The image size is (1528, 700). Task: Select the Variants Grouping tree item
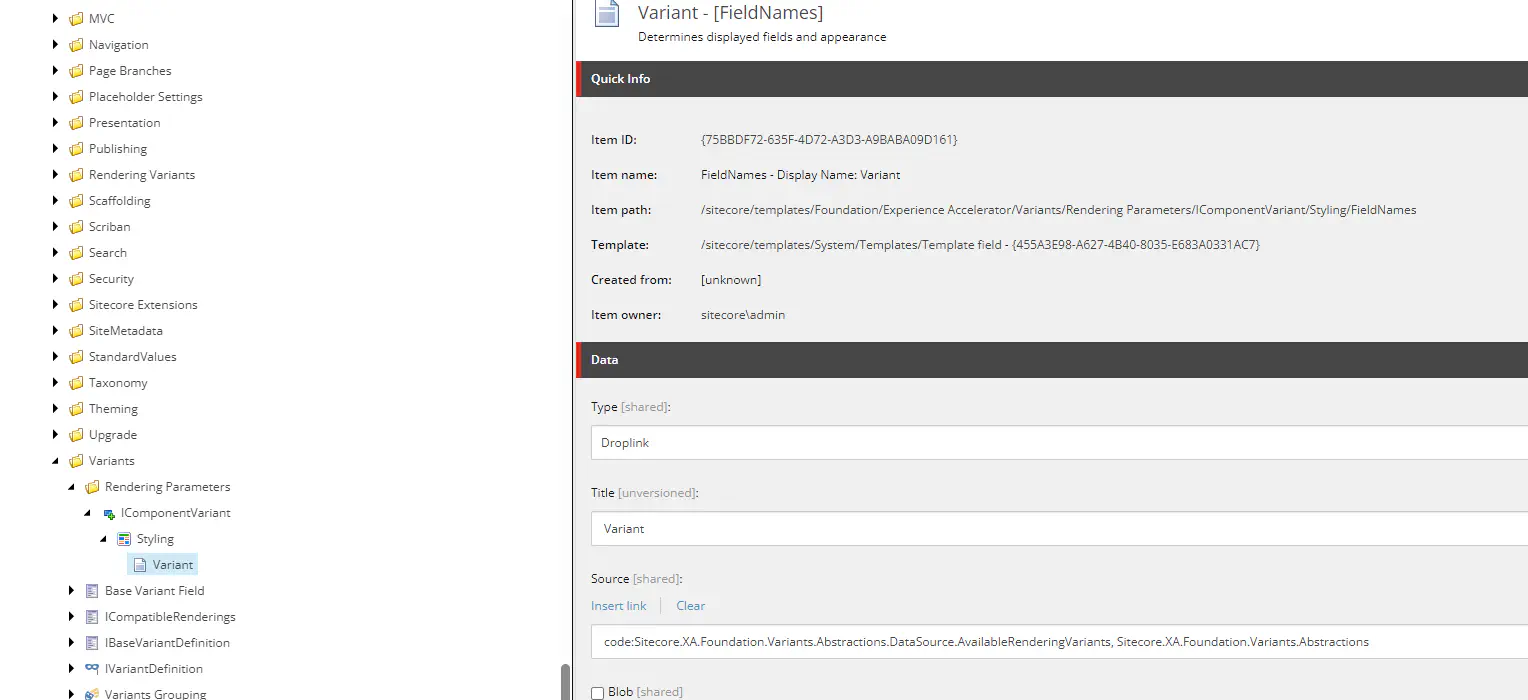[157, 694]
